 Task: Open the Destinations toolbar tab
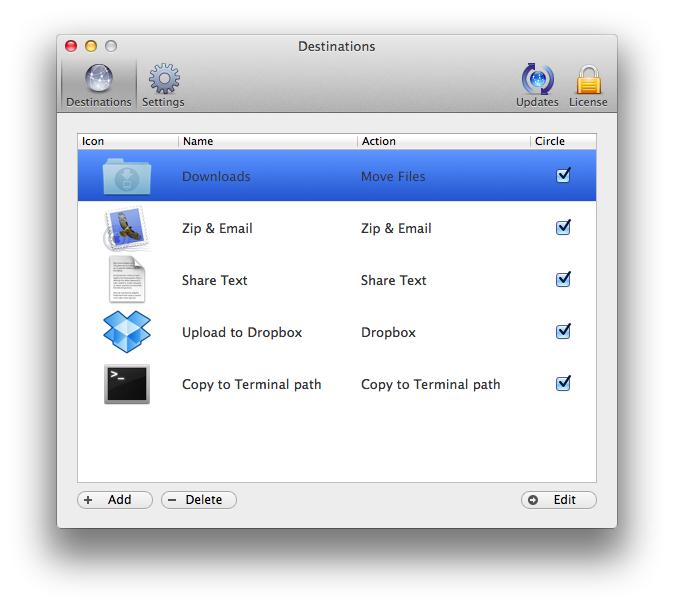click(x=99, y=85)
